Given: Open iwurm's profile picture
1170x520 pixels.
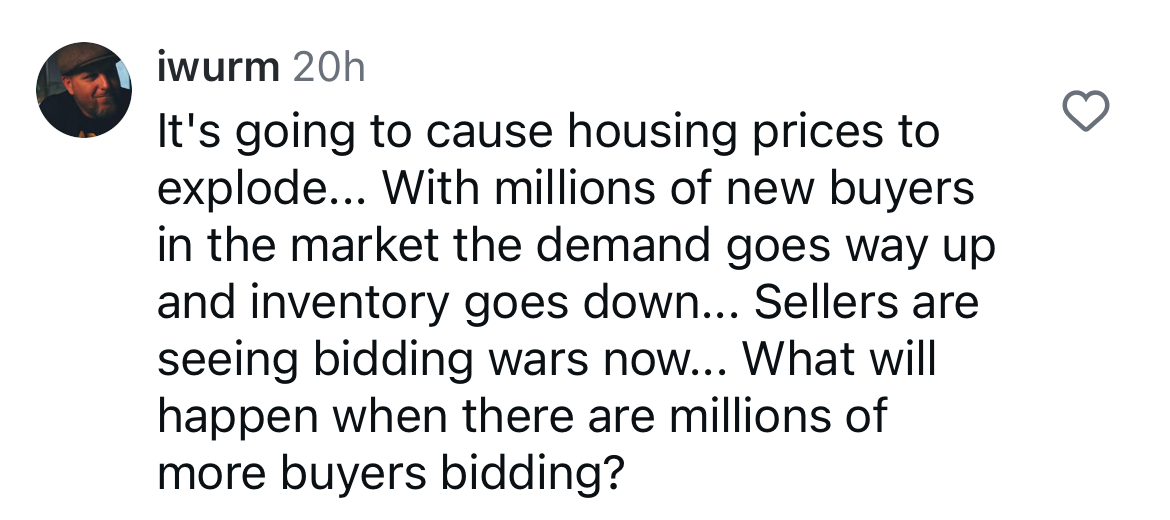Looking at the screenshot, I should tap(84, 90).
